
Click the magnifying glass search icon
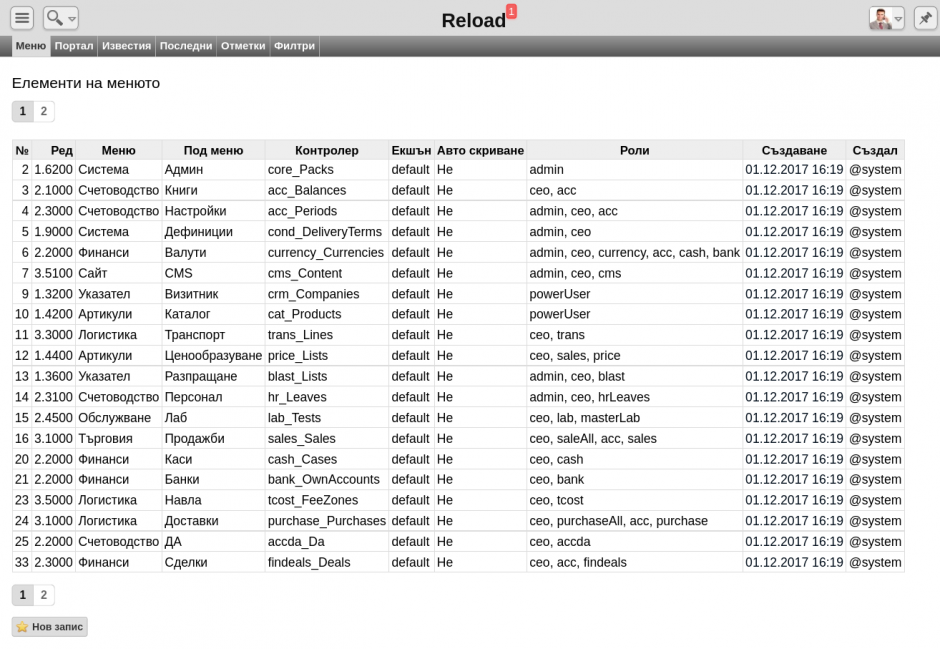[x=54, y=18]
